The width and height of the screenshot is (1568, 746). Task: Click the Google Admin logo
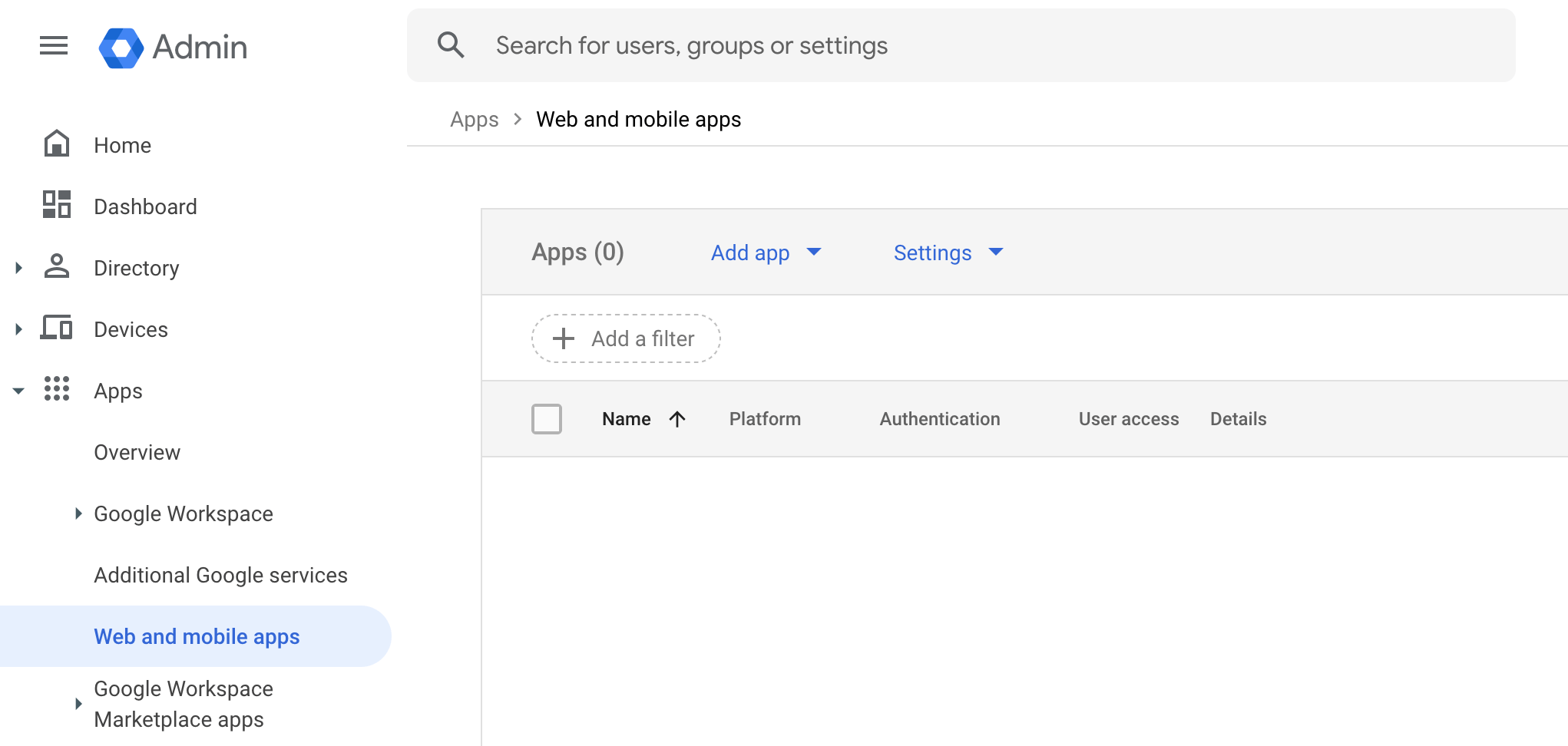pyautogui.click(x=121, y=48)
